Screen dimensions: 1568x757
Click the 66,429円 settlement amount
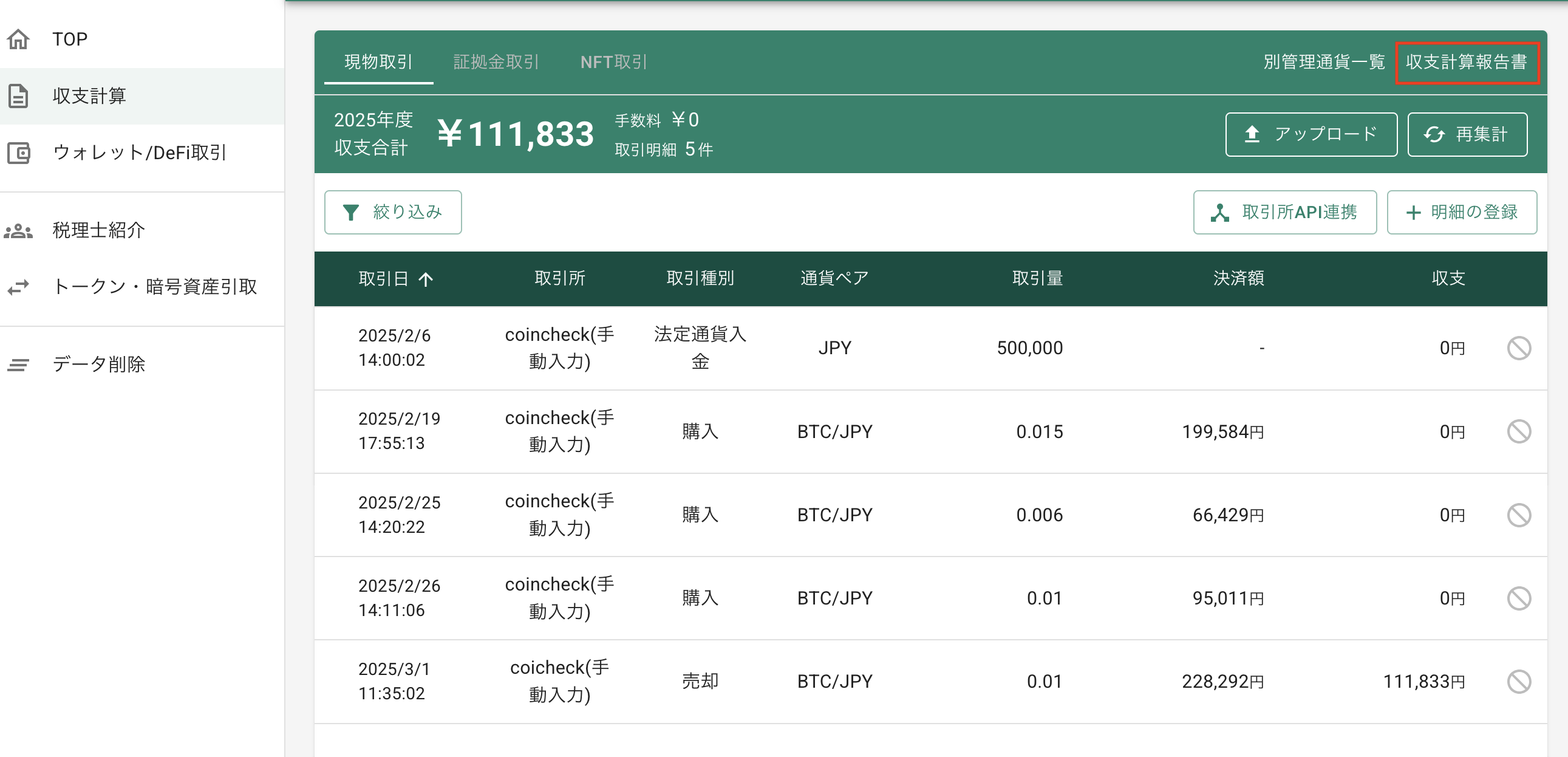[1229, 515]
